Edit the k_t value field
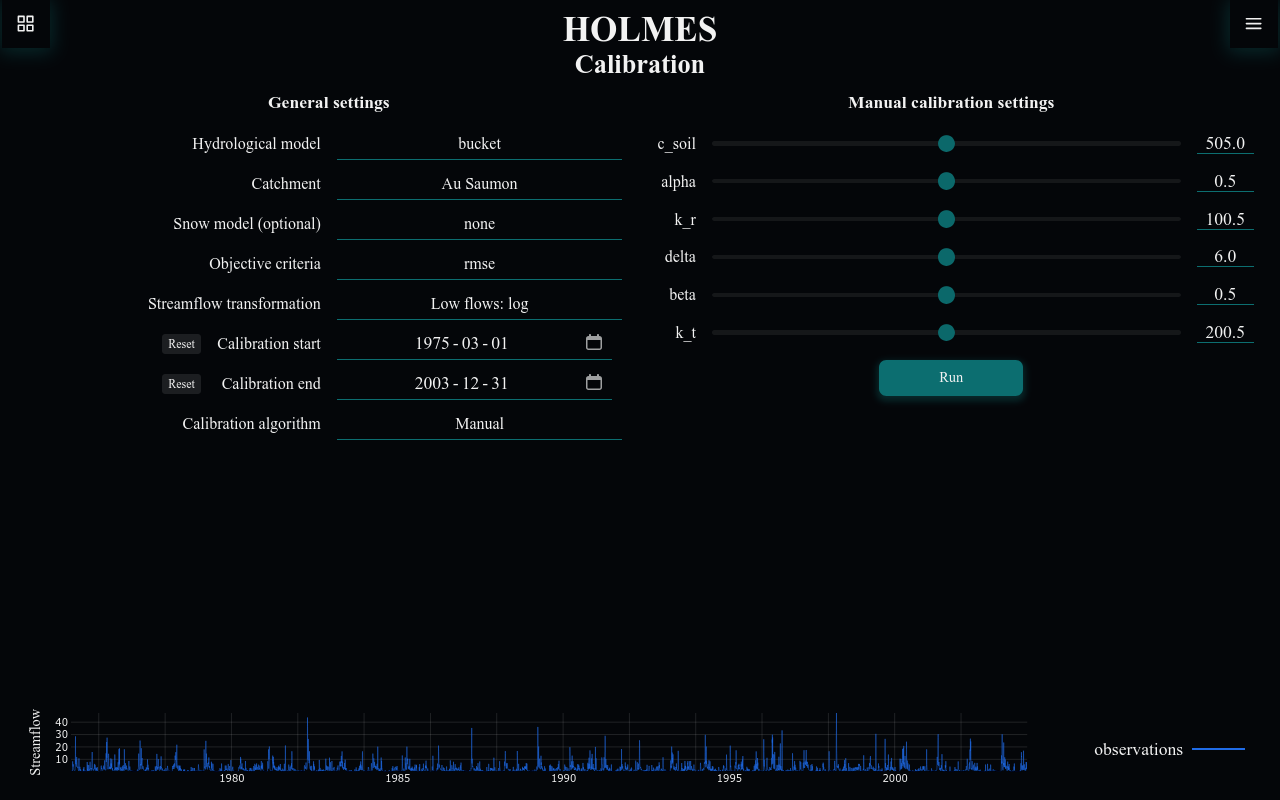This screenshot has width=1280, height=800. coord(1225,332)
